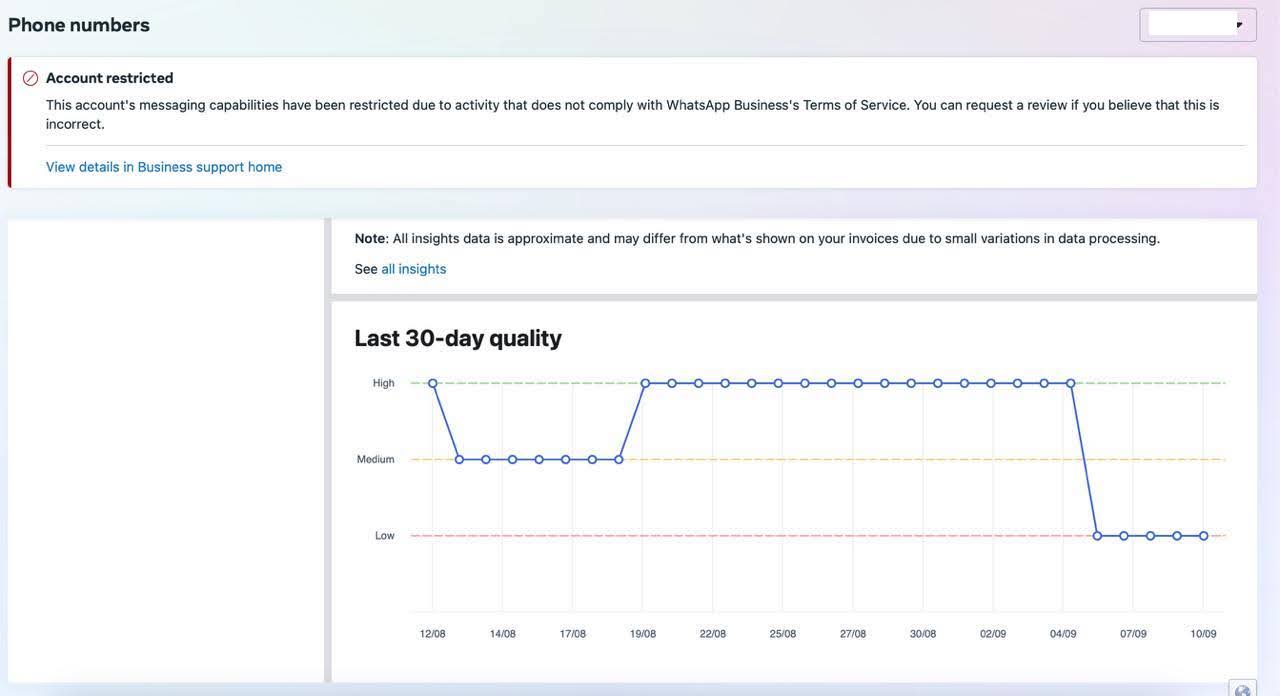Click the High label on the chart axis
Screen dimensions: 1280x696
click(x=384, y=383)
